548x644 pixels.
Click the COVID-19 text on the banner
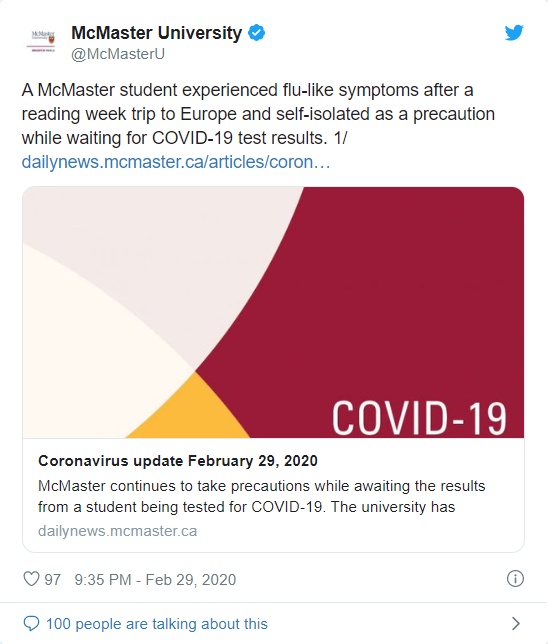[x=419, y=418]
